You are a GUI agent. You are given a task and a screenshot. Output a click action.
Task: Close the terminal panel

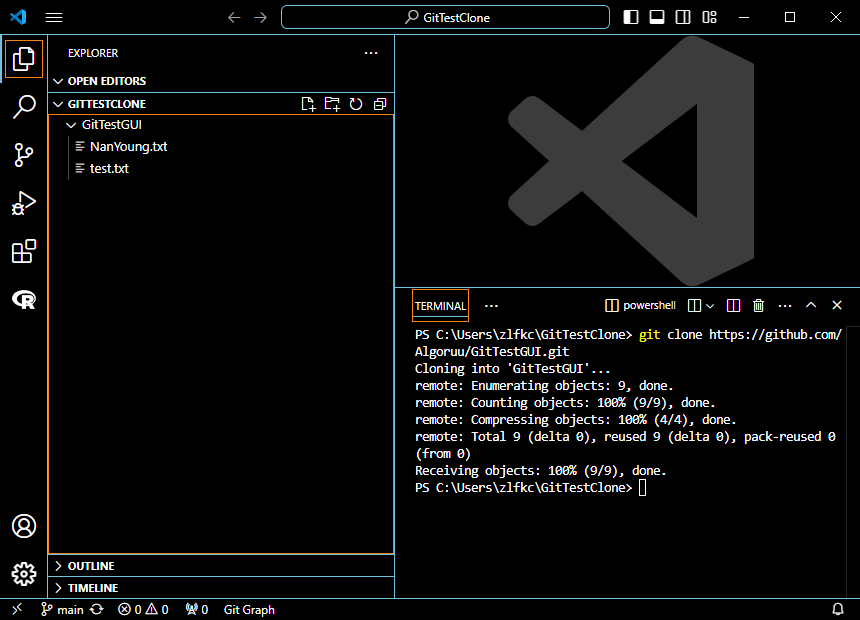tap(837, 305)
